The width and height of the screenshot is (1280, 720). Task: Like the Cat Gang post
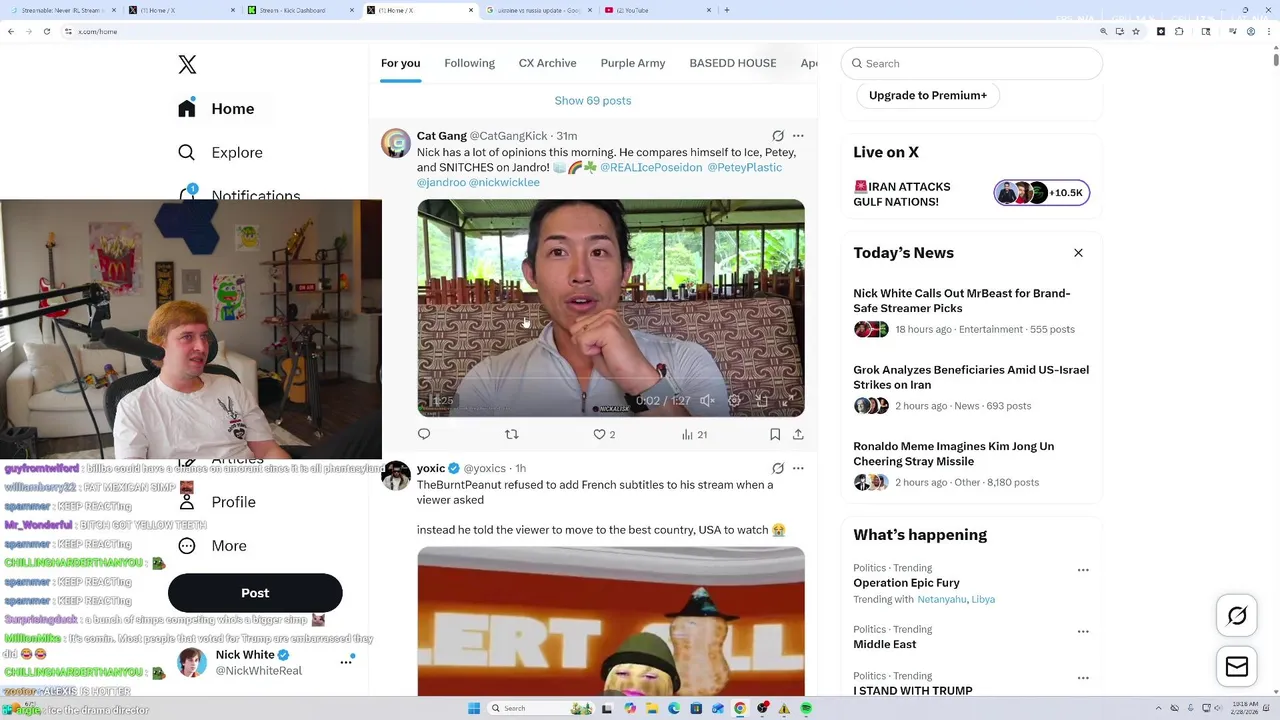(604, 434)
